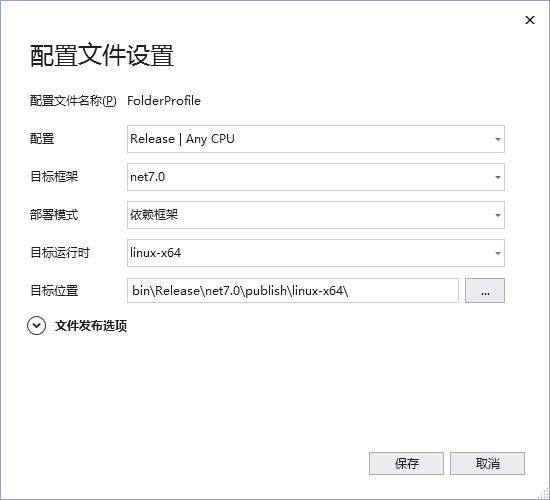Save the profile with the 保存 button
Image resolution: width=550 pixels, height=500 pixels.
[406, 464]
